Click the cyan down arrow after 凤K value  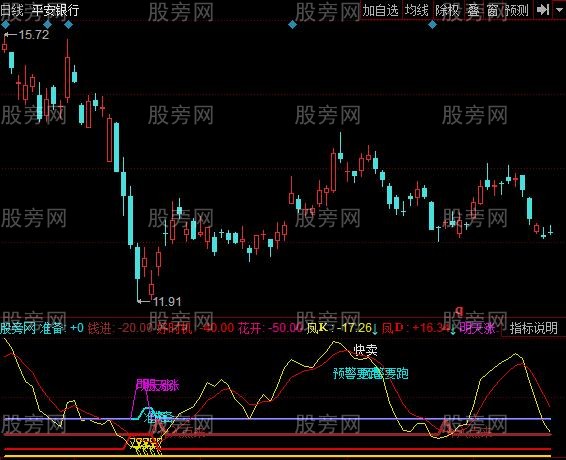coord(375,329)
